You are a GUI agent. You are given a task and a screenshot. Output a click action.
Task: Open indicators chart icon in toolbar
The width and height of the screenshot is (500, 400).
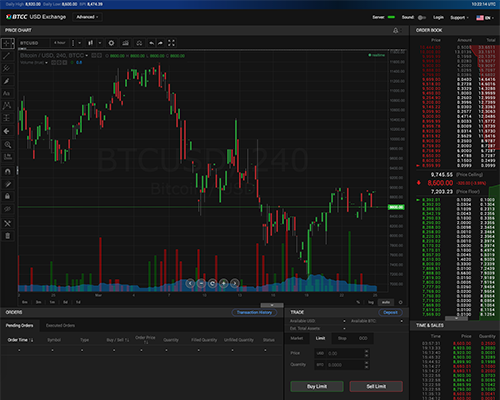(125, 43)
